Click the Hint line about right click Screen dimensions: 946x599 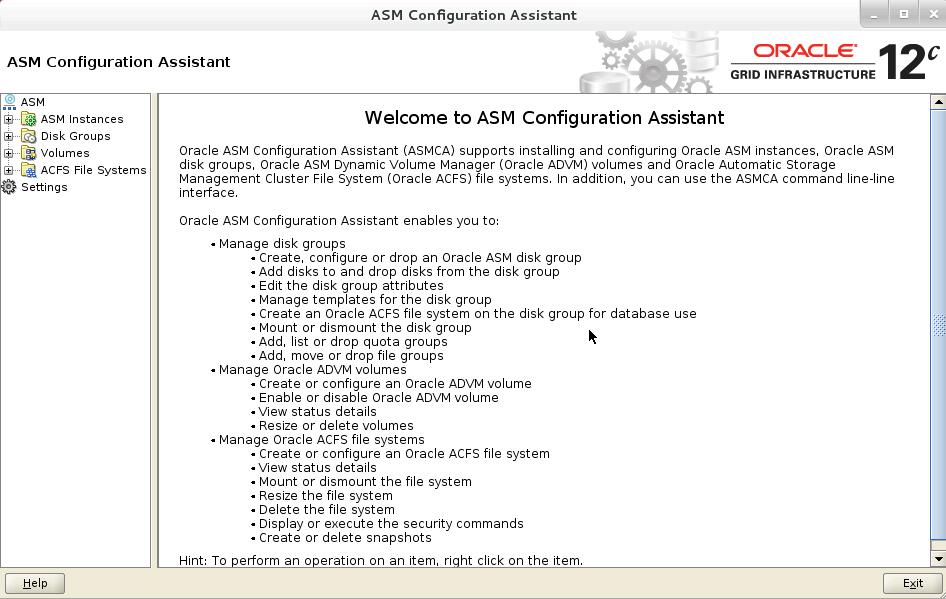click(381, 560)
